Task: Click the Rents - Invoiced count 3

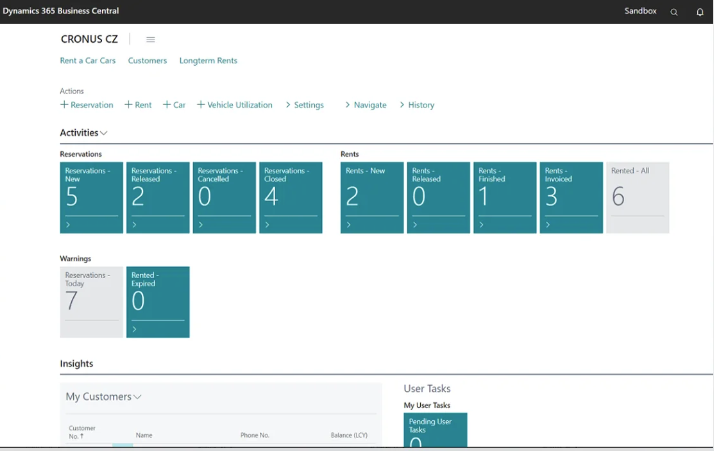Action: click(x=551, y=197)
